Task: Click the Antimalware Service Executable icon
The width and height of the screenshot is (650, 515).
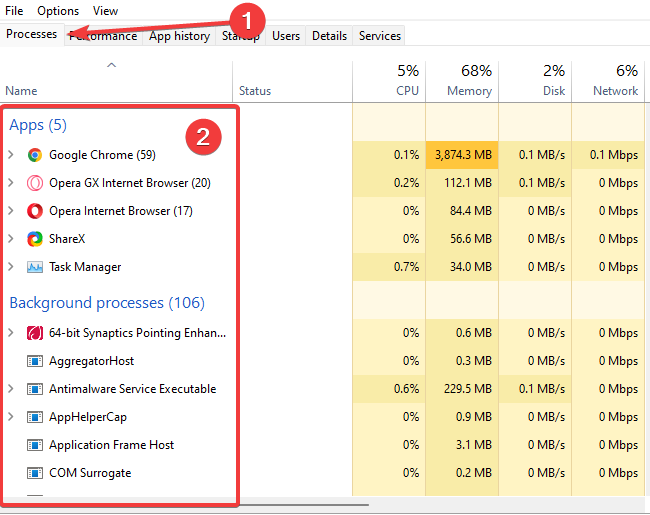Action: point(35,389)
